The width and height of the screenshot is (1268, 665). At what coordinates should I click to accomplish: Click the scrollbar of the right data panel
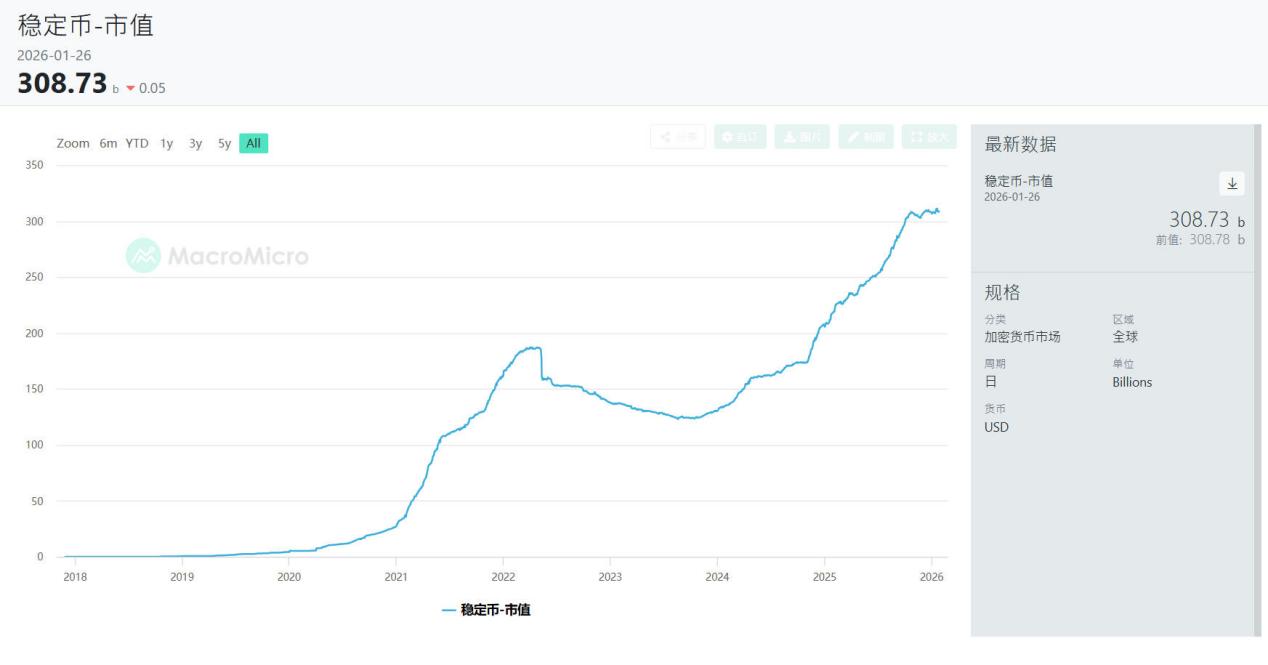click(x=1257, y=380)
